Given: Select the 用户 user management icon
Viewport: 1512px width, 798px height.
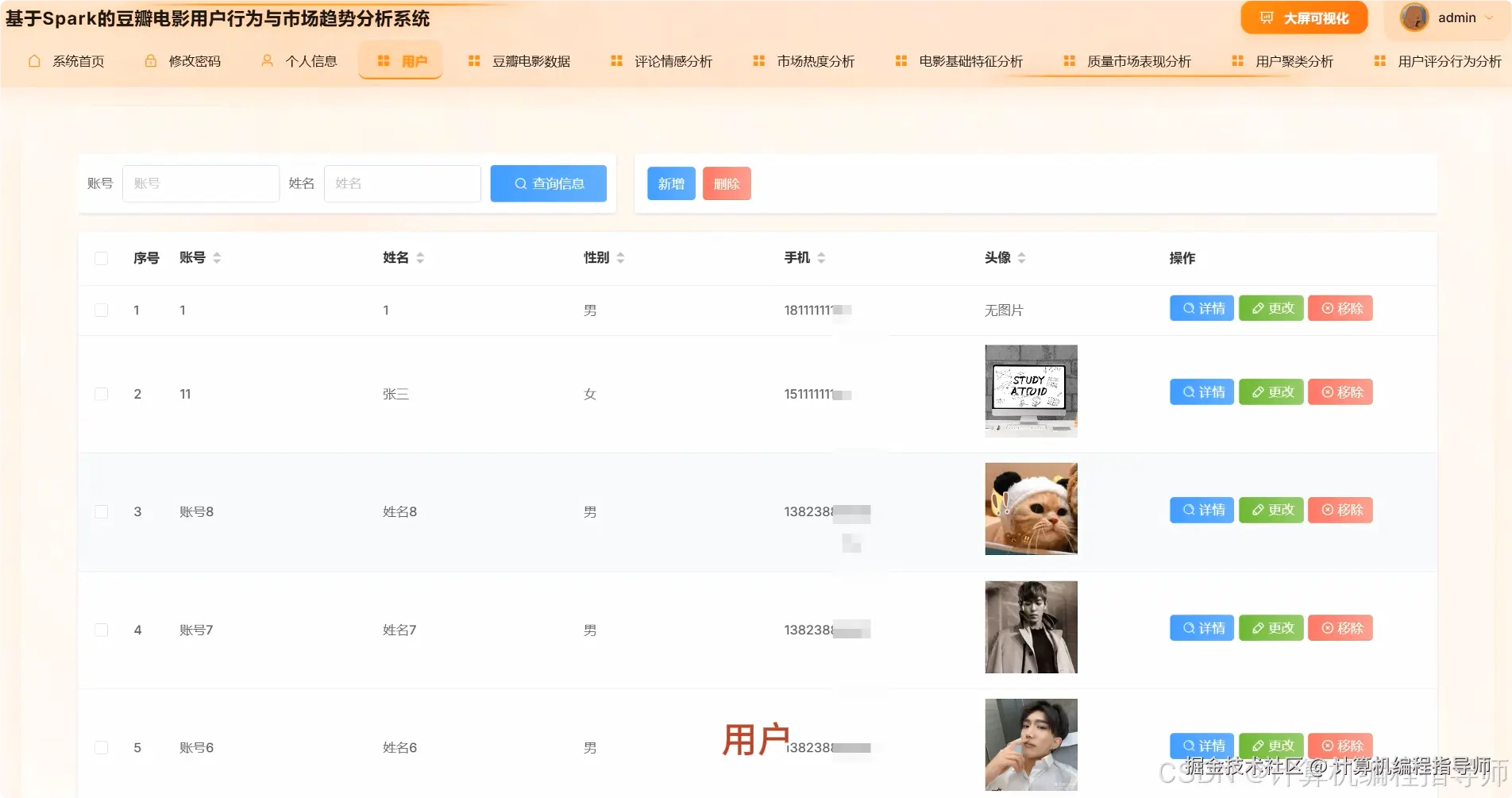Looking at the screenshot, I should coord(384,60).
